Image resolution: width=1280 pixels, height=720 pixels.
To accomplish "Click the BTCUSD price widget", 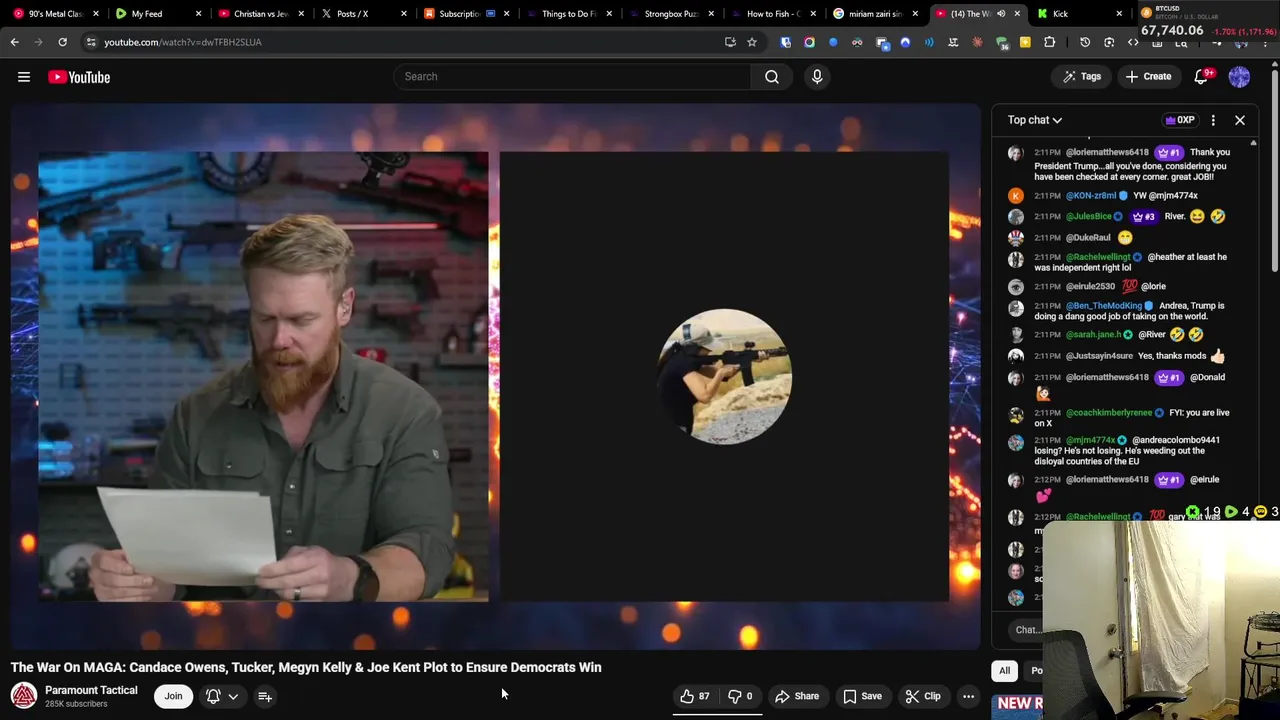I will click(1208, 22).
